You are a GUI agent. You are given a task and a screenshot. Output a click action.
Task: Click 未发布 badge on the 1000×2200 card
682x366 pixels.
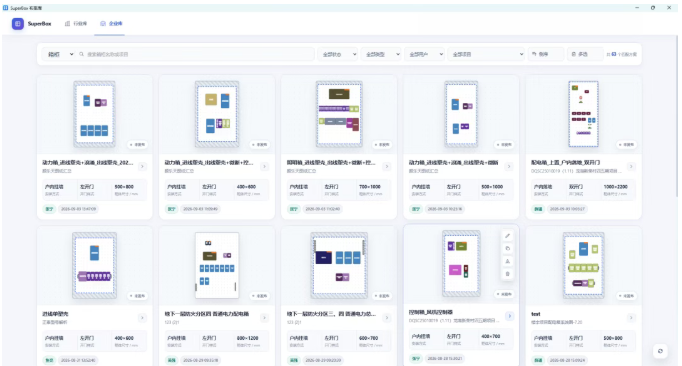click(626, 144)
